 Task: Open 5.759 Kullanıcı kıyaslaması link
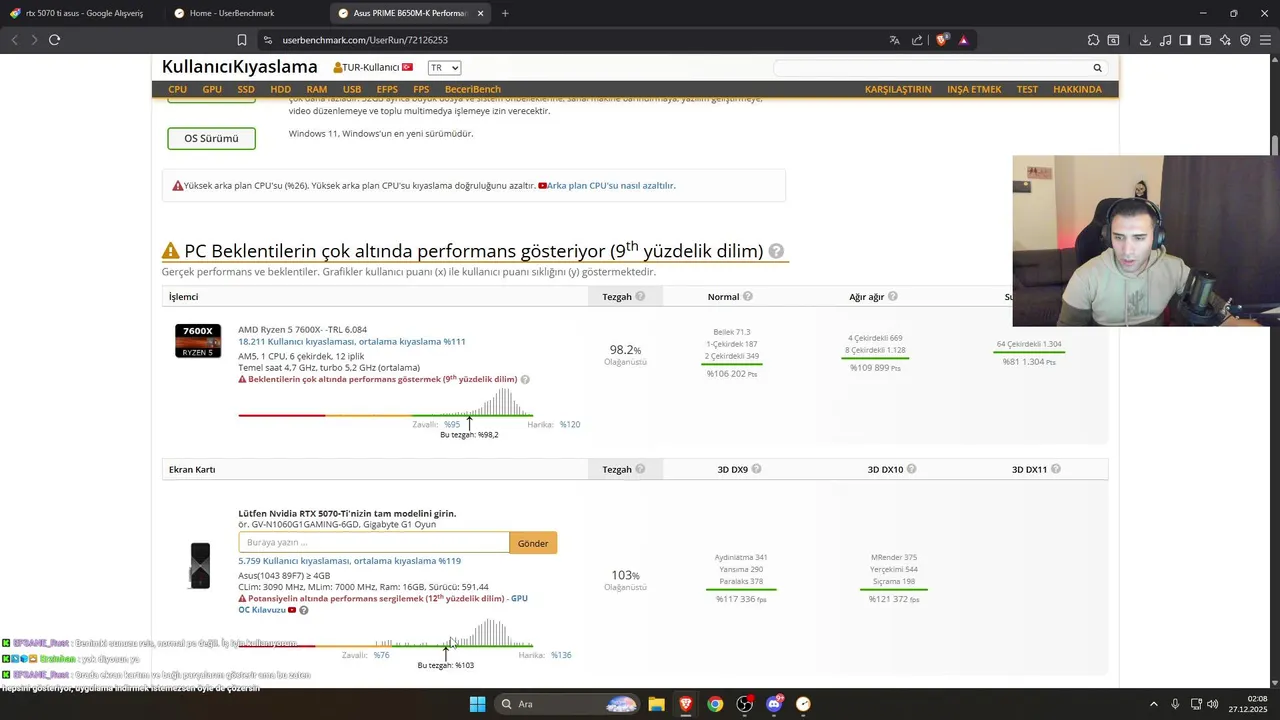(349, 561)
